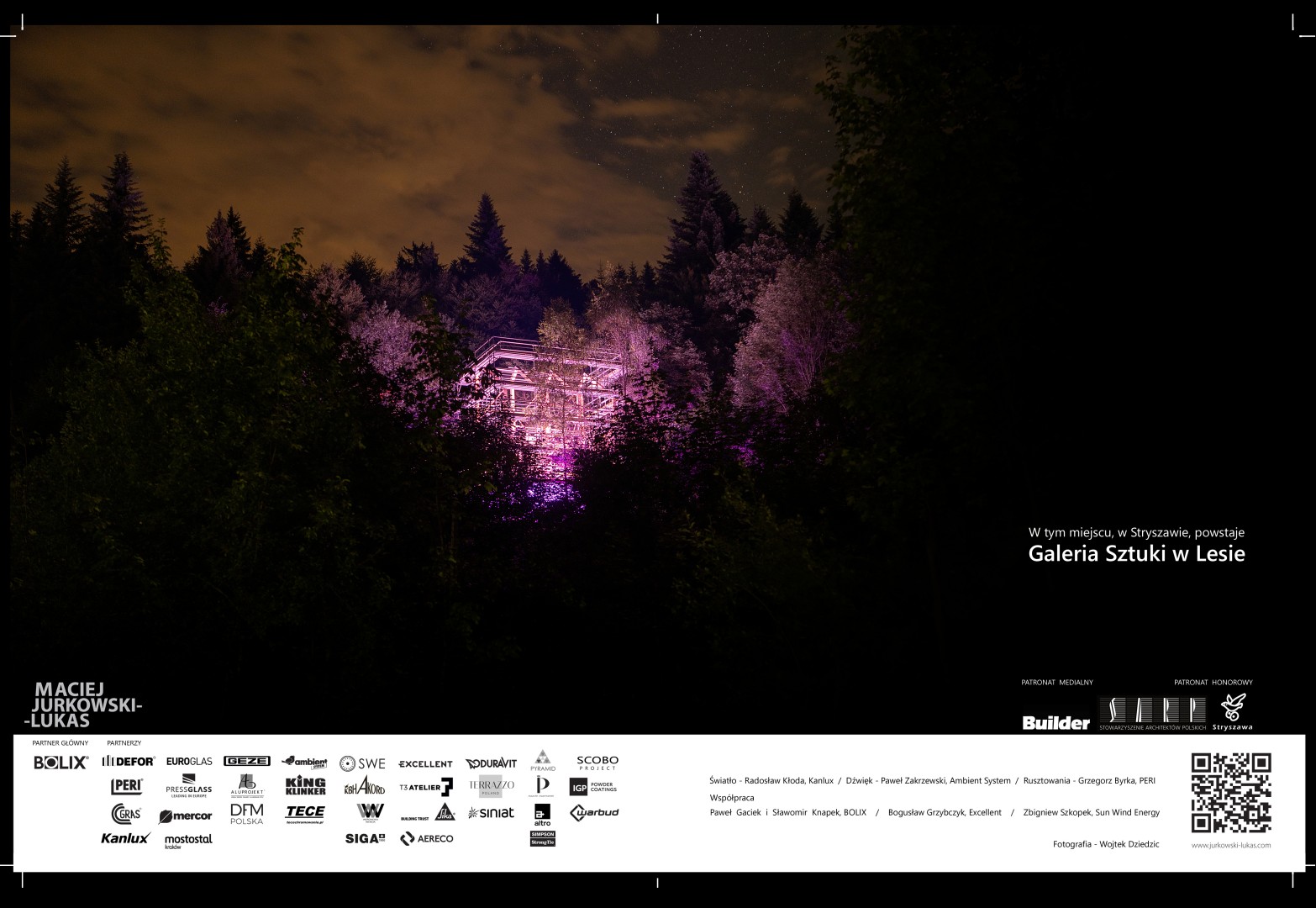Select the TECE logo
Viewport: 1316px width, 908px height.
(304, 812)
